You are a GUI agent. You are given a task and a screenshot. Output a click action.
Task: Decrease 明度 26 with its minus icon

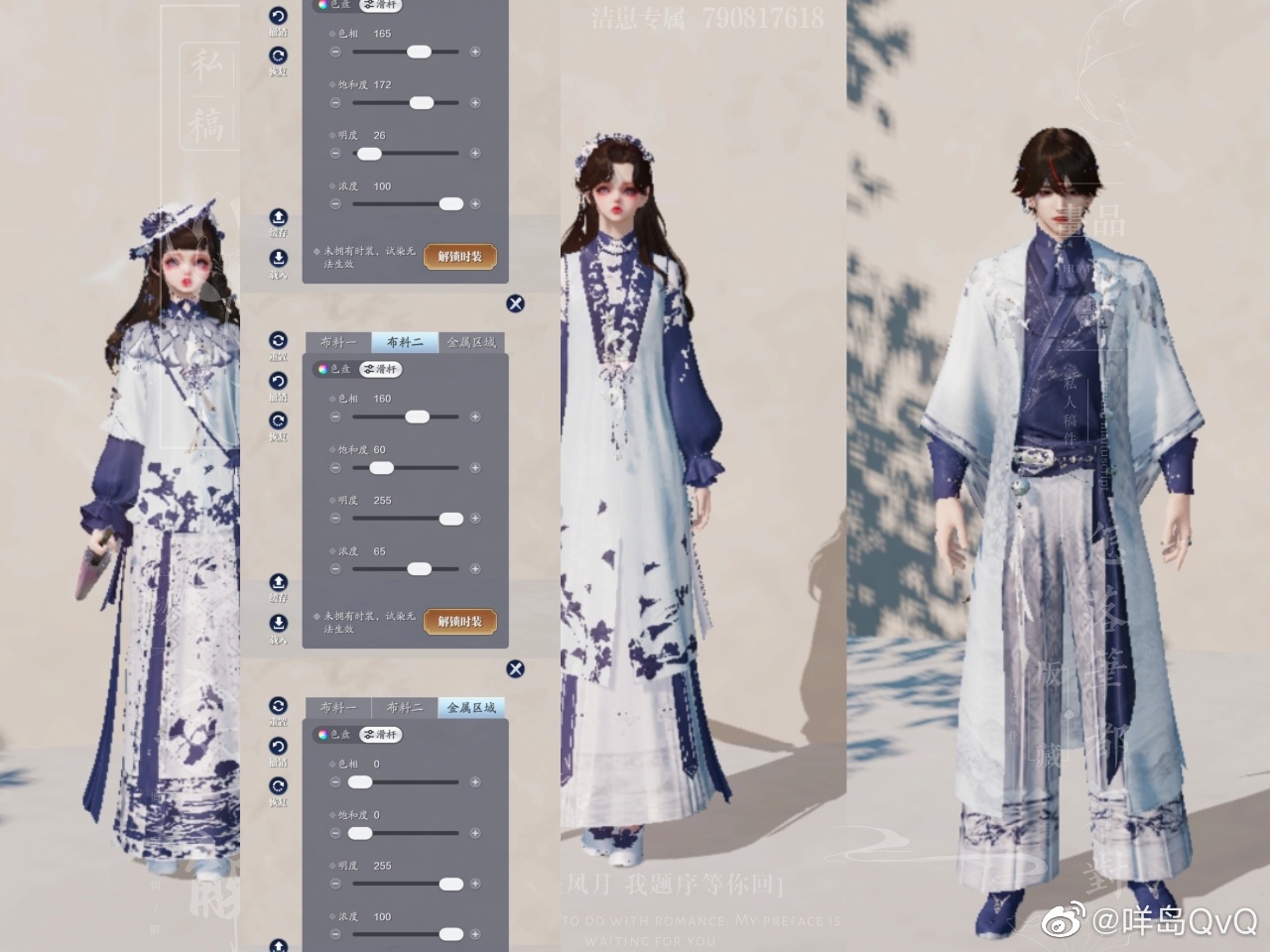coord(335,153)
